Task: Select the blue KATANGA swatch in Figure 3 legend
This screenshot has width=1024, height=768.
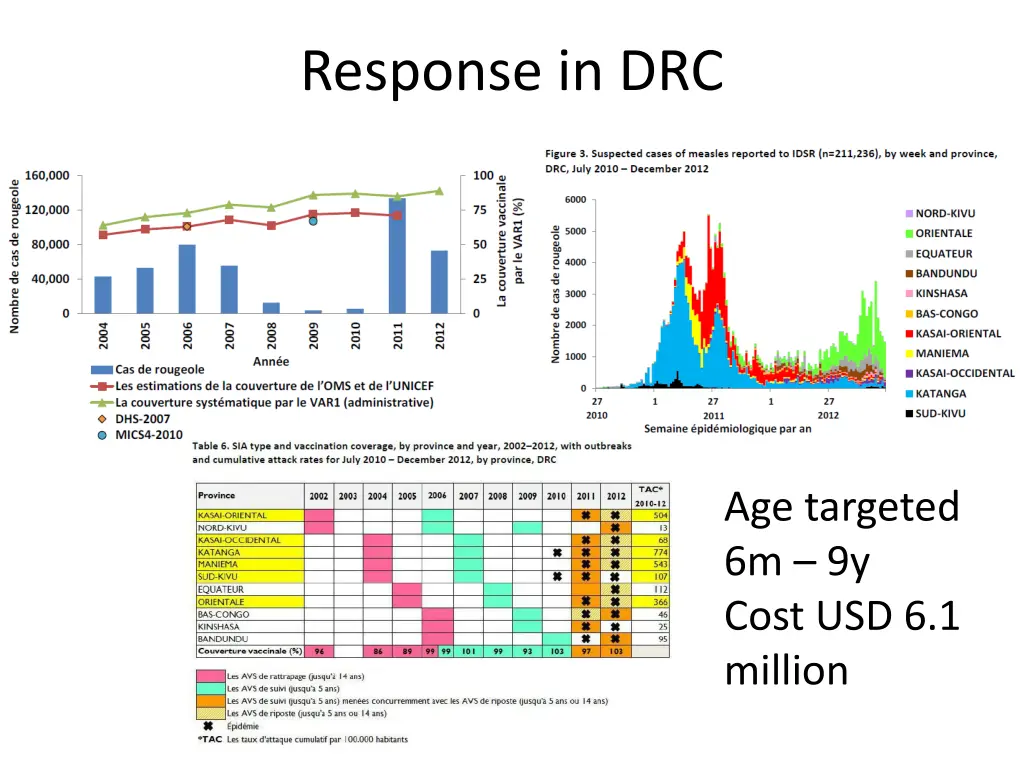Action: [909, 394]
